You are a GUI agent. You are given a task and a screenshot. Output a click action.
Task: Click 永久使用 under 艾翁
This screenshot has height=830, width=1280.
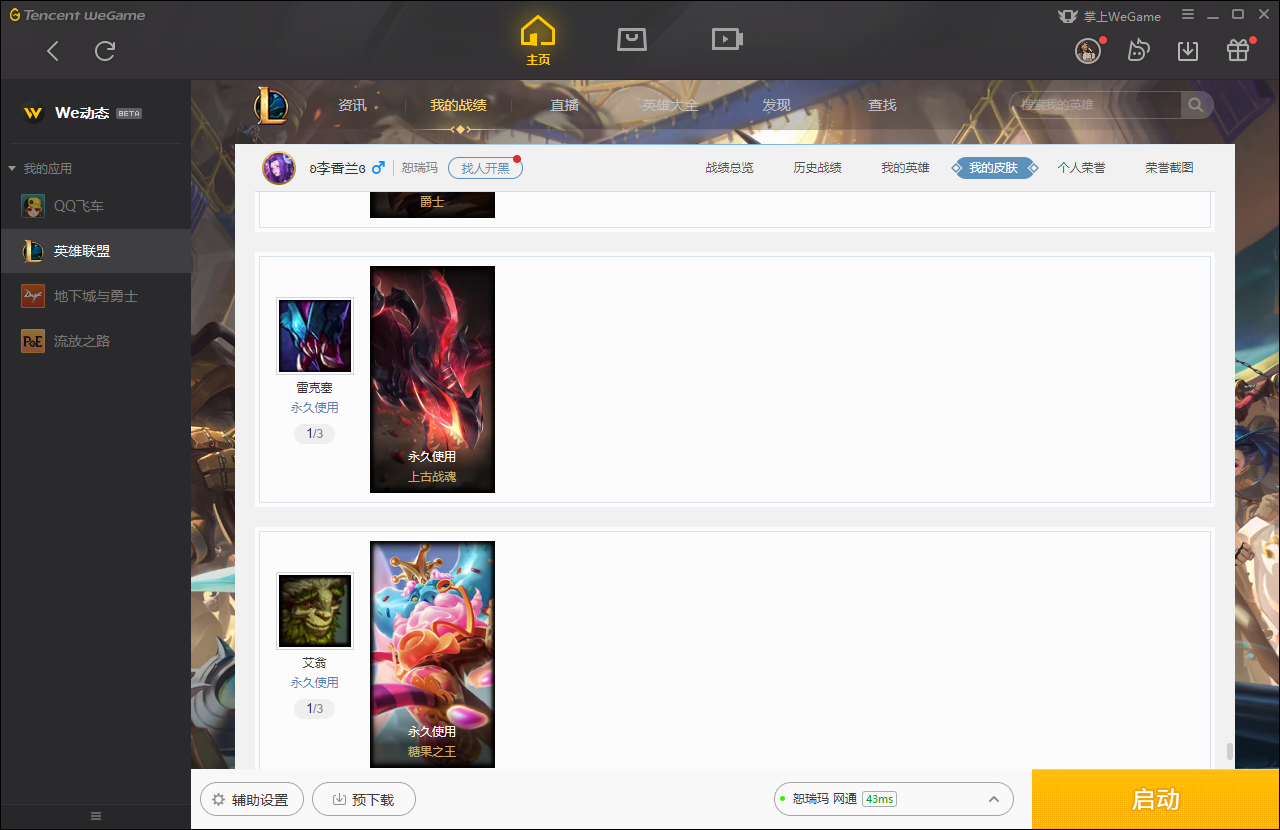click(x=314, y=683)
